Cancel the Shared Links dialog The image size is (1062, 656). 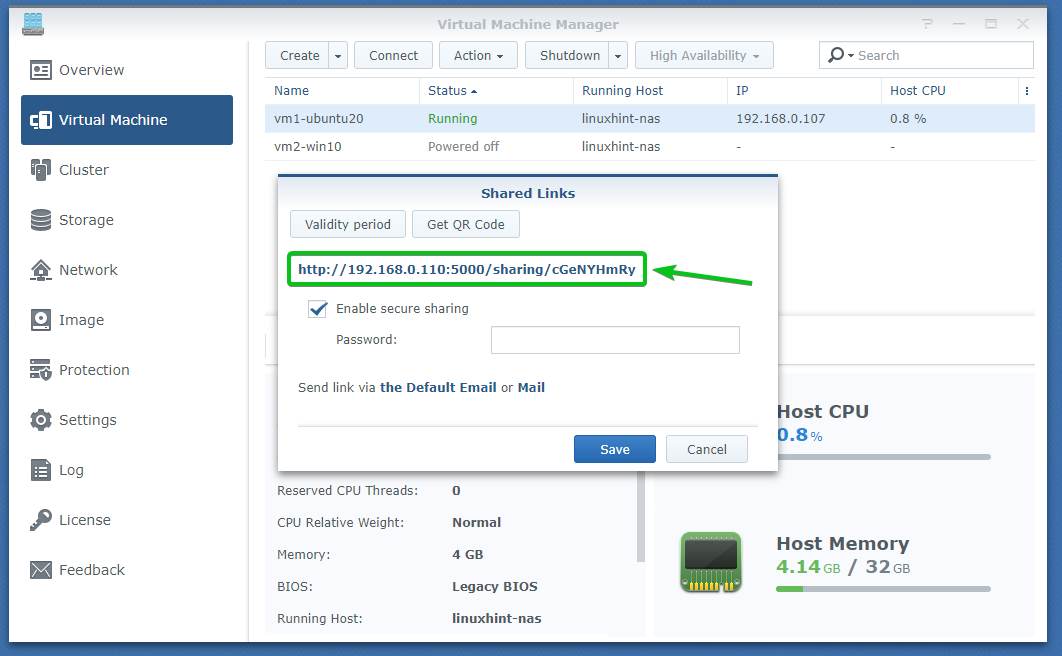click(x=706, y=449)
